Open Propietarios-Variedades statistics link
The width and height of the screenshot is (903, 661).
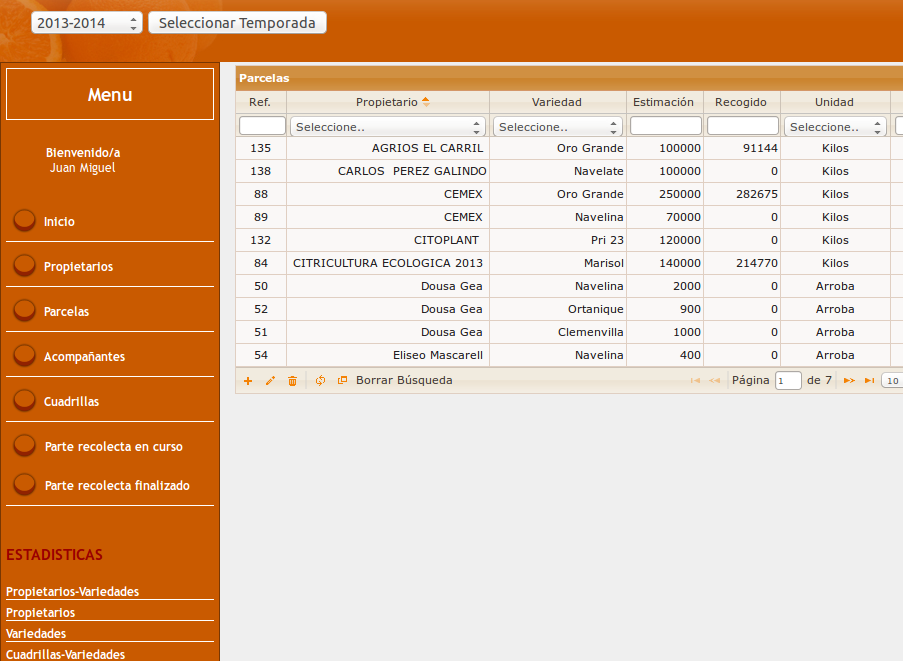tap(73, 591)
